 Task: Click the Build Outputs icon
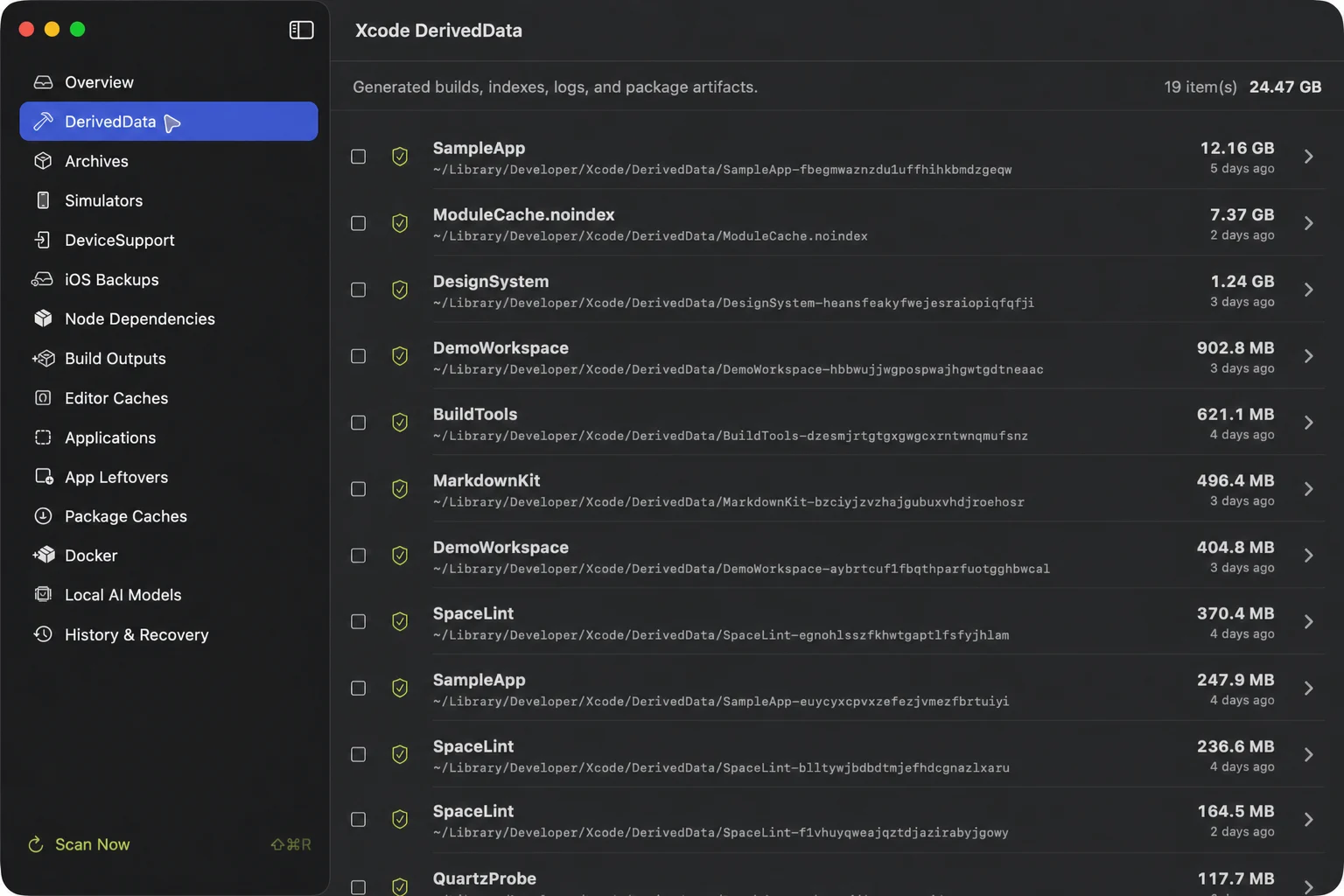click(x=43, y=358)
